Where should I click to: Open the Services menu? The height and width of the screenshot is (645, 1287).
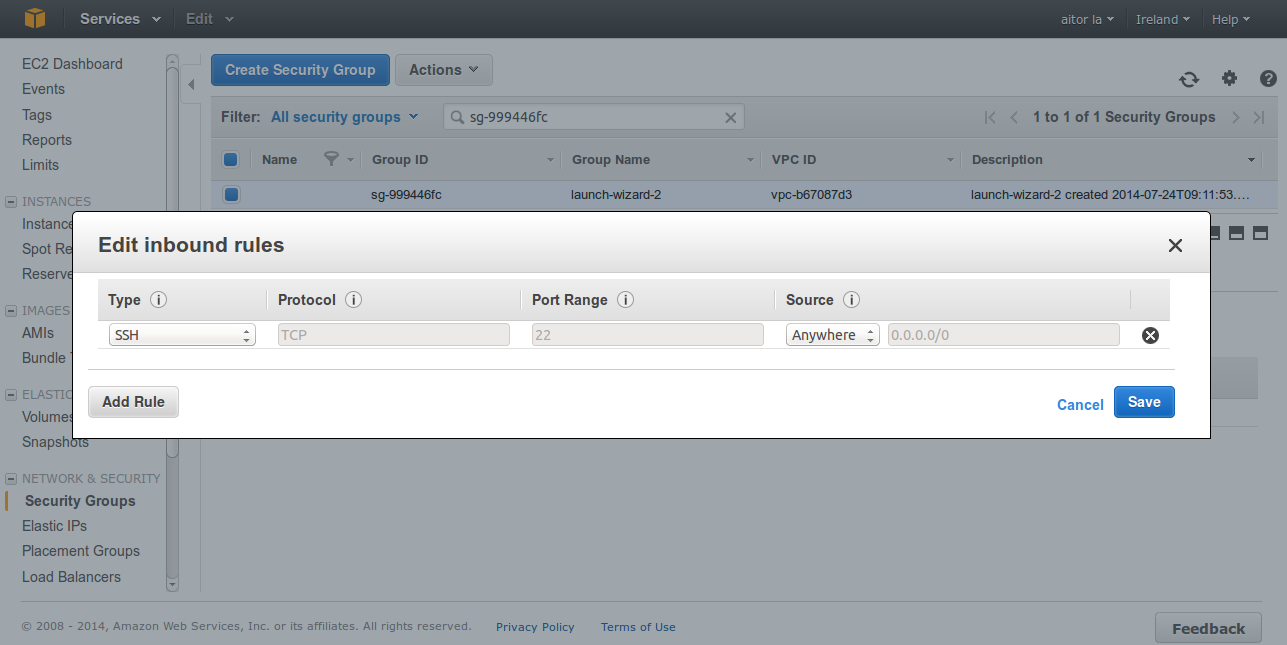(x=119, y=19)
